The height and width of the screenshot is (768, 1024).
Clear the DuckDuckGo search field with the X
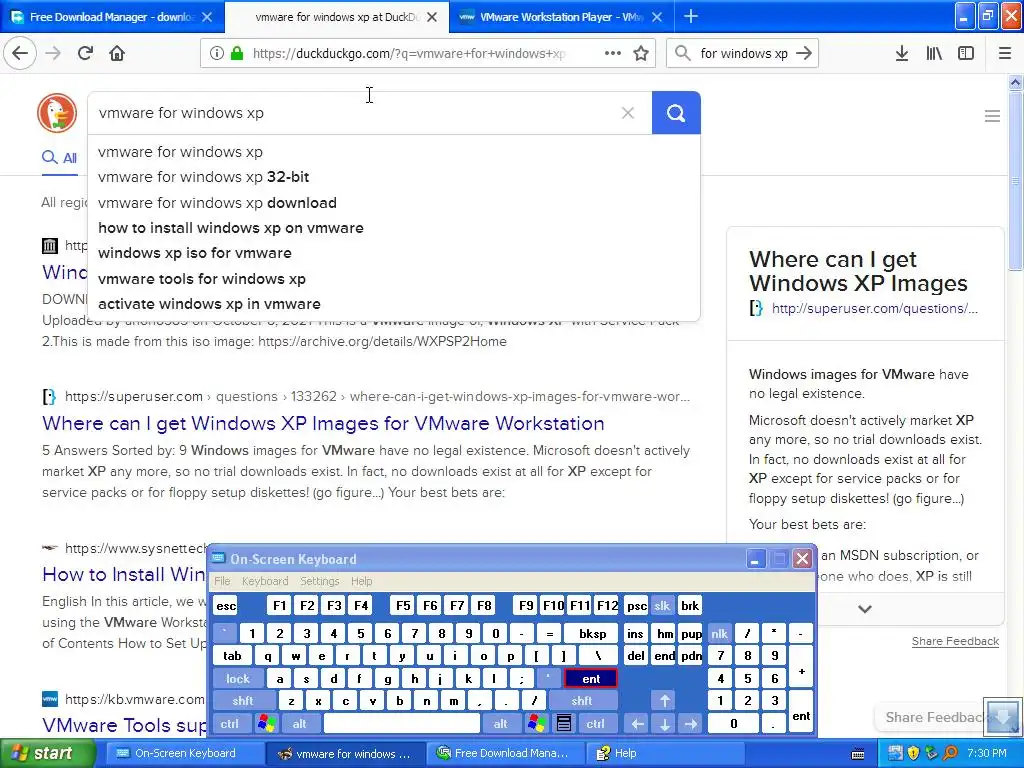628,113
